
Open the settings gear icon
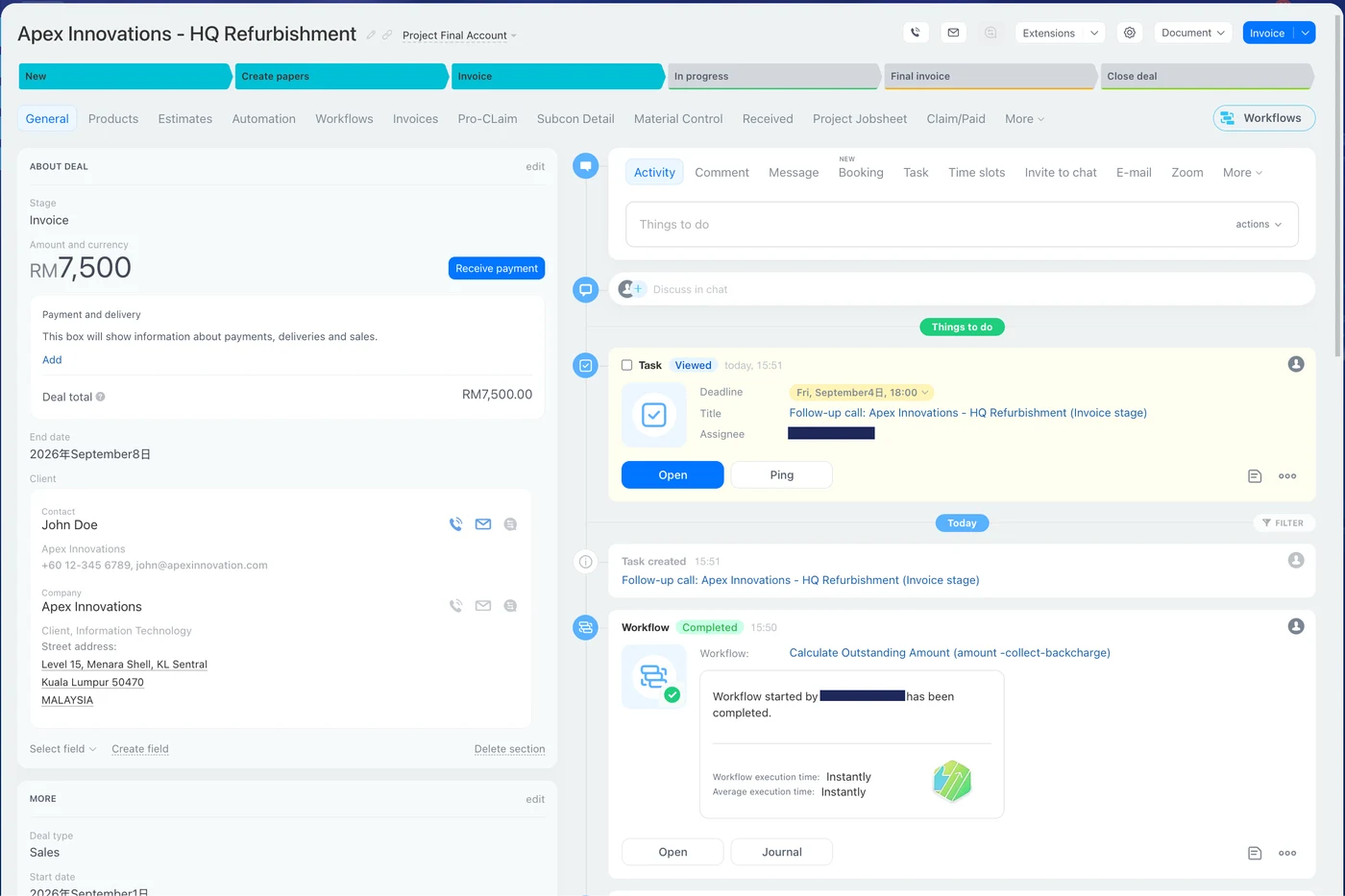[x=1130, y=33]
